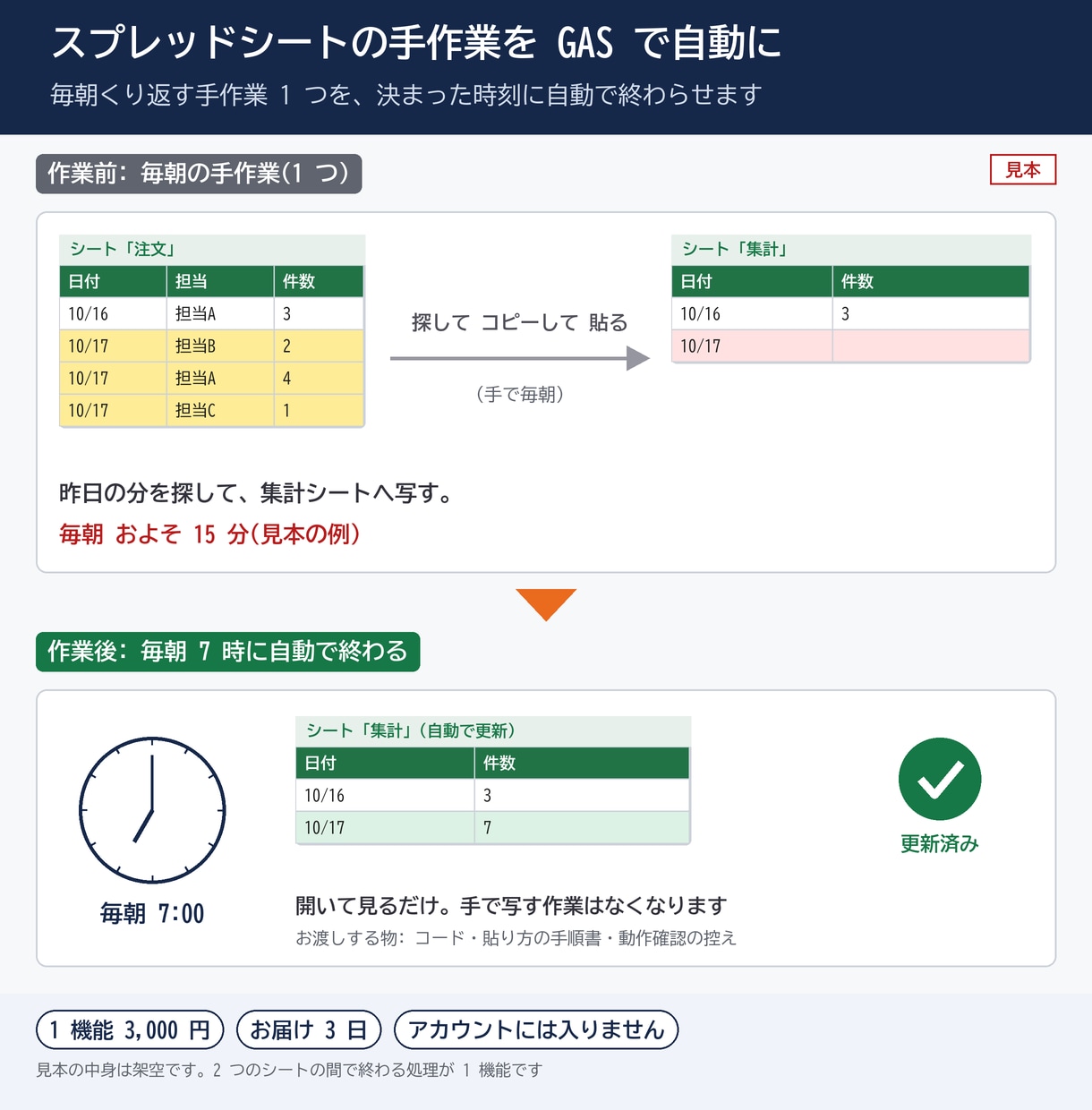1092x1110 pixels.
Task: Click the green 更新済み checkmark icon
Action: click(x=940, y=779)
